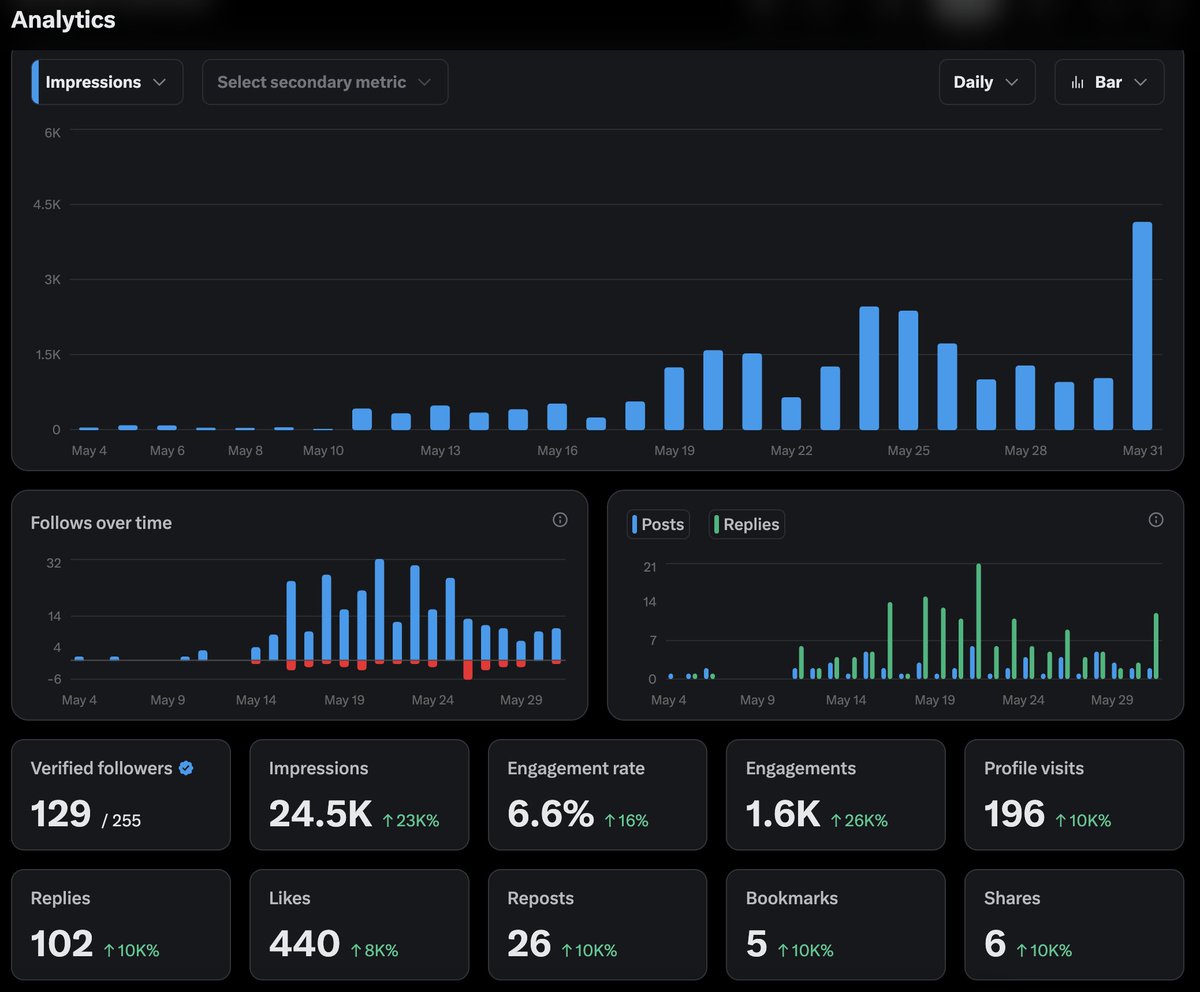Click the 8K% change beside Likes
This screenshot has height=992, width=1200.
(x=375, y=950)
